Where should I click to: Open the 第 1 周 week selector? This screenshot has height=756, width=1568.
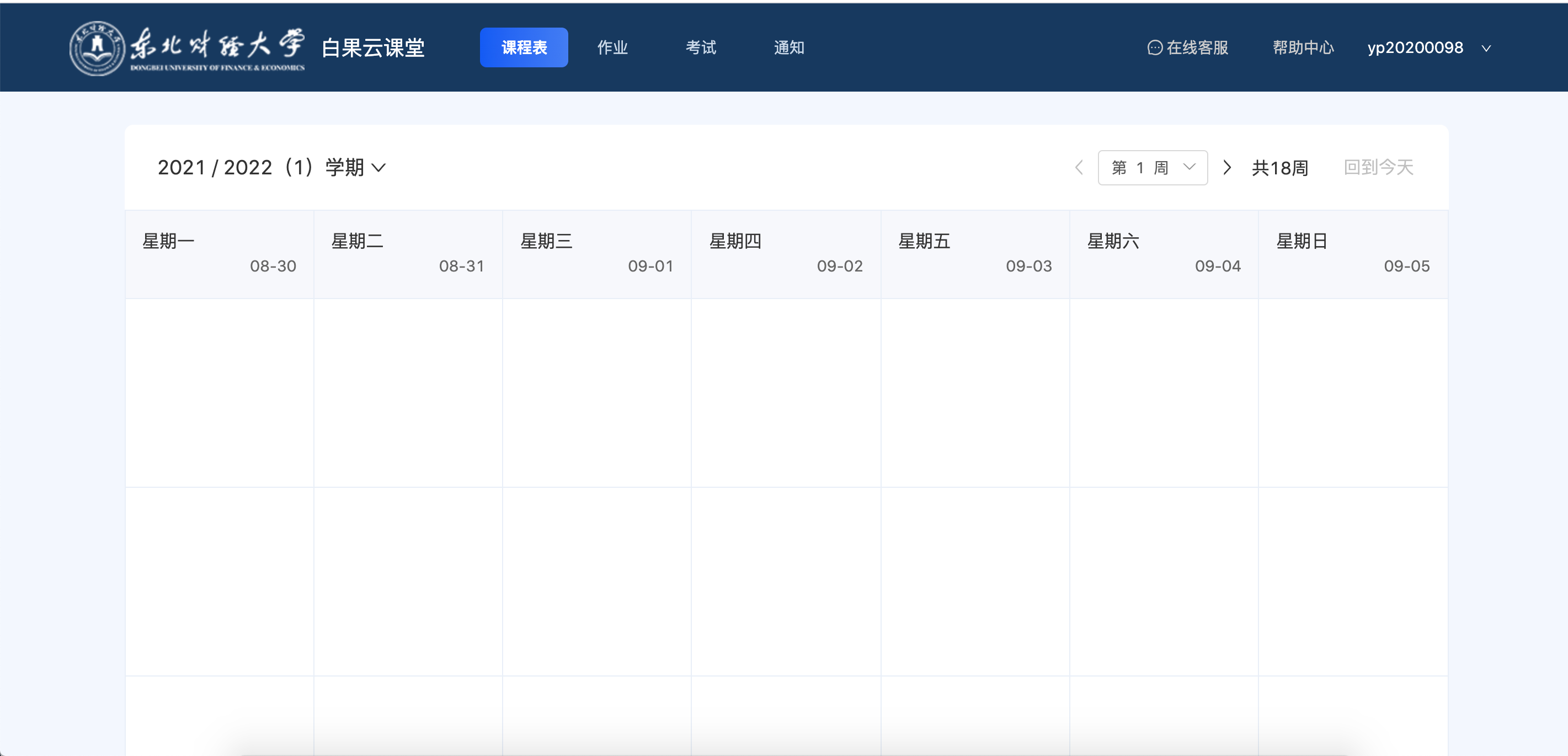(1152, 167)
